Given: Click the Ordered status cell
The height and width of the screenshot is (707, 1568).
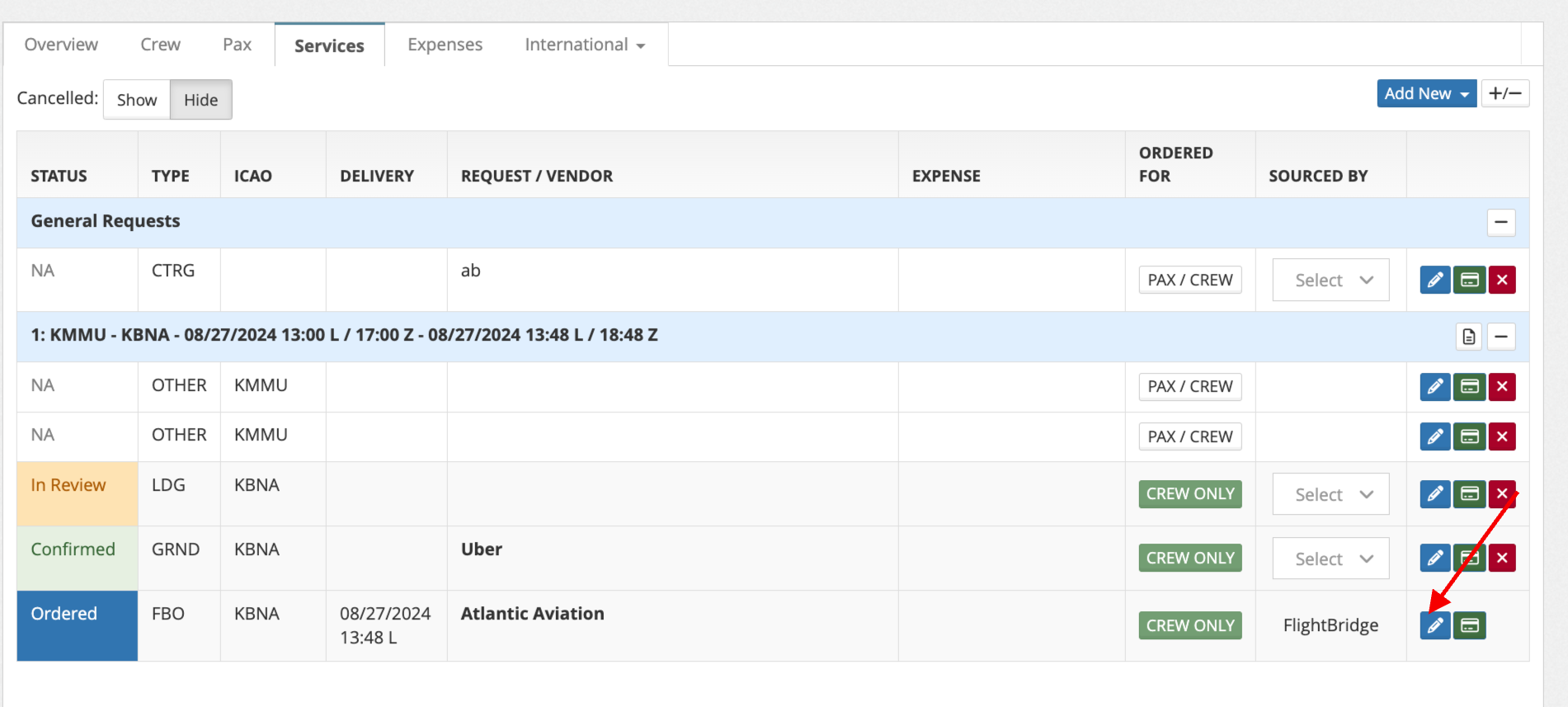Looking at the screenshot, I should click(x=78, y=625).
